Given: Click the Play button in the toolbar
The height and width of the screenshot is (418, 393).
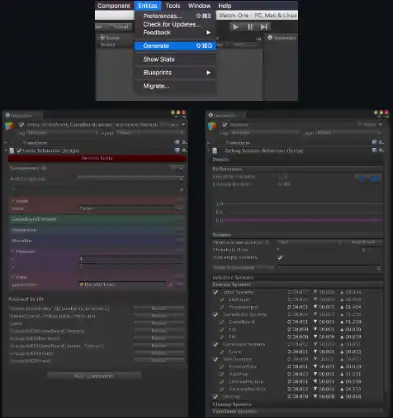Looking at the screenshot, I should (x=236, y=27).
